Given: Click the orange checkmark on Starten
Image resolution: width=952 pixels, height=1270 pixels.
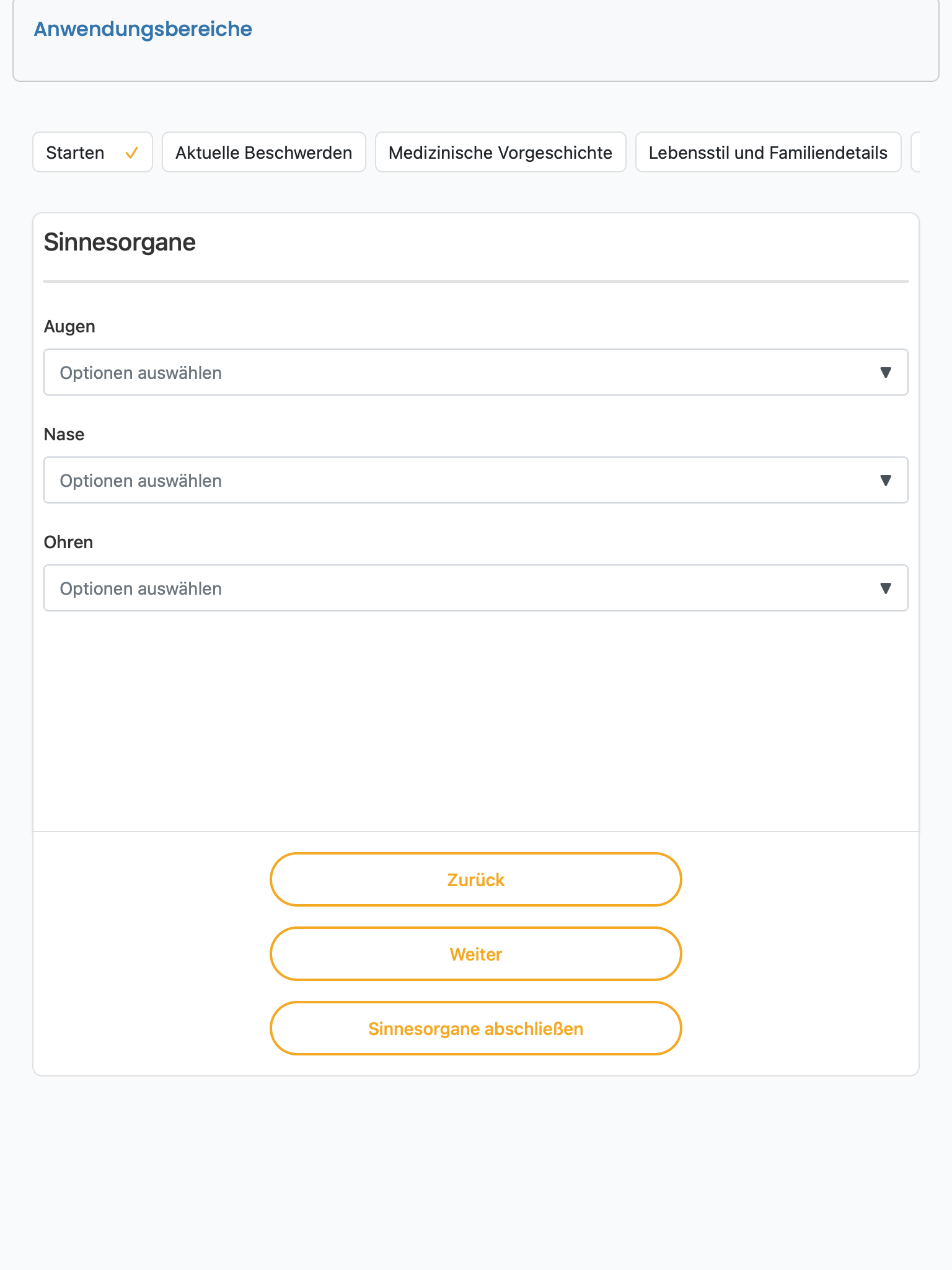Looking at the screenshot, I should coord(131,153).
